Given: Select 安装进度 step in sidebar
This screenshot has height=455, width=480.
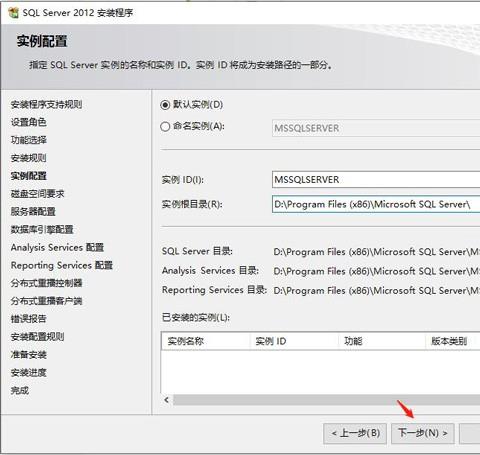Looking at the screenshot, I should click(x=28, y=372).
